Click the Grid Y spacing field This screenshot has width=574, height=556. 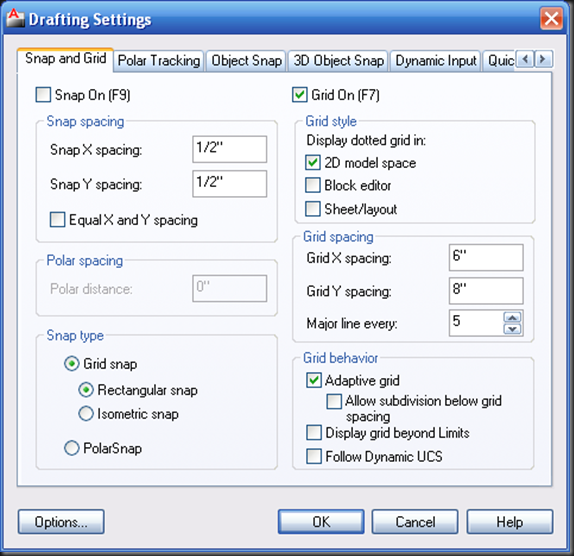(x=486, y=291)
